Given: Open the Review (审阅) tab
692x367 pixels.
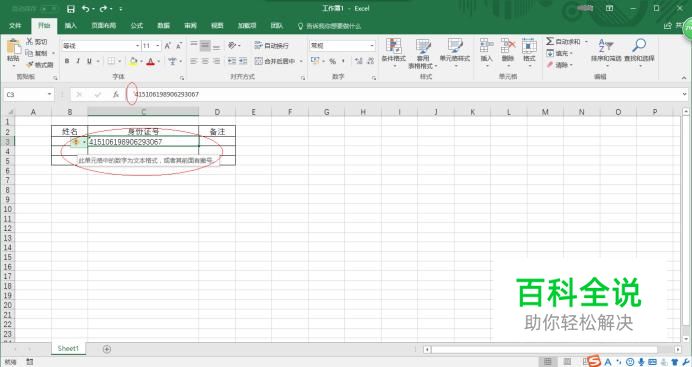Looking at the screenshot, I should [191, 26].
